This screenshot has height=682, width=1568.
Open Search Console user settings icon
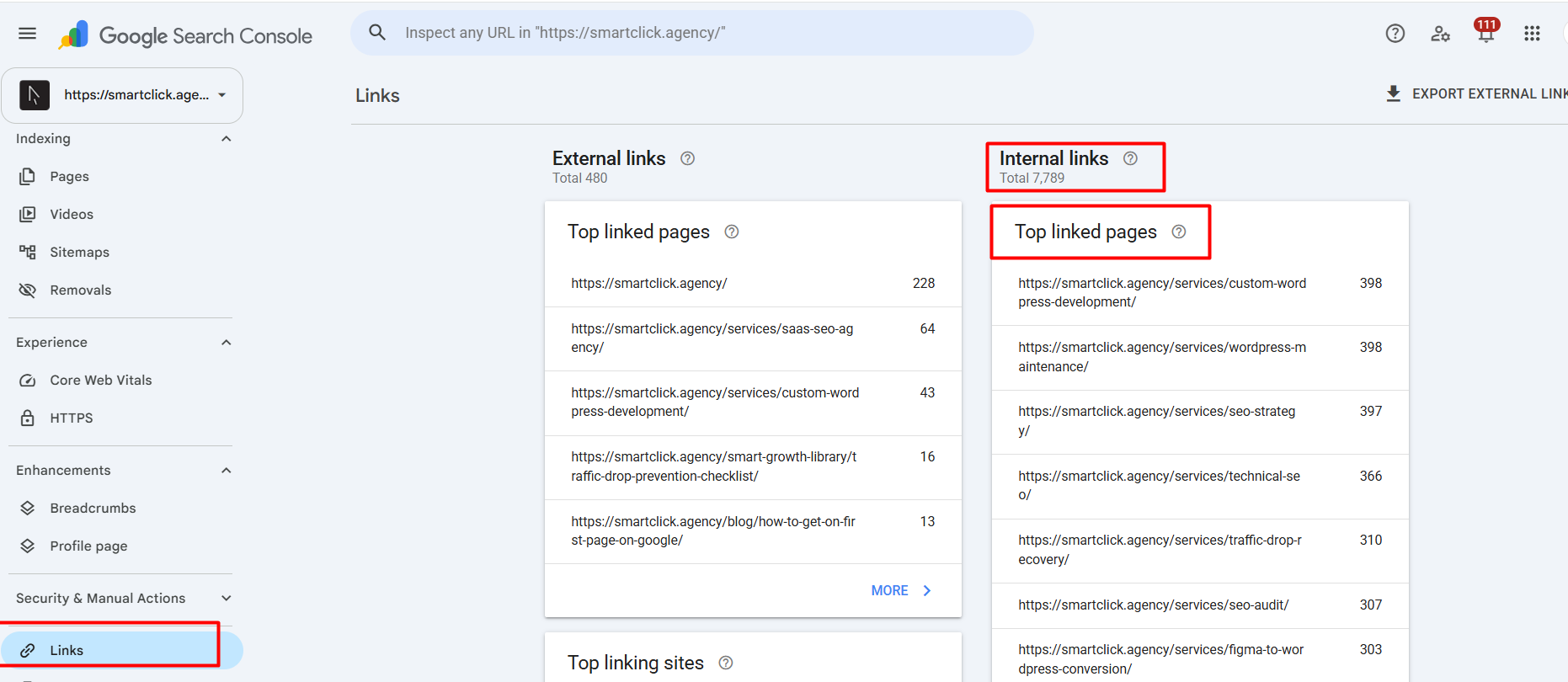[x=1441, y=33]
